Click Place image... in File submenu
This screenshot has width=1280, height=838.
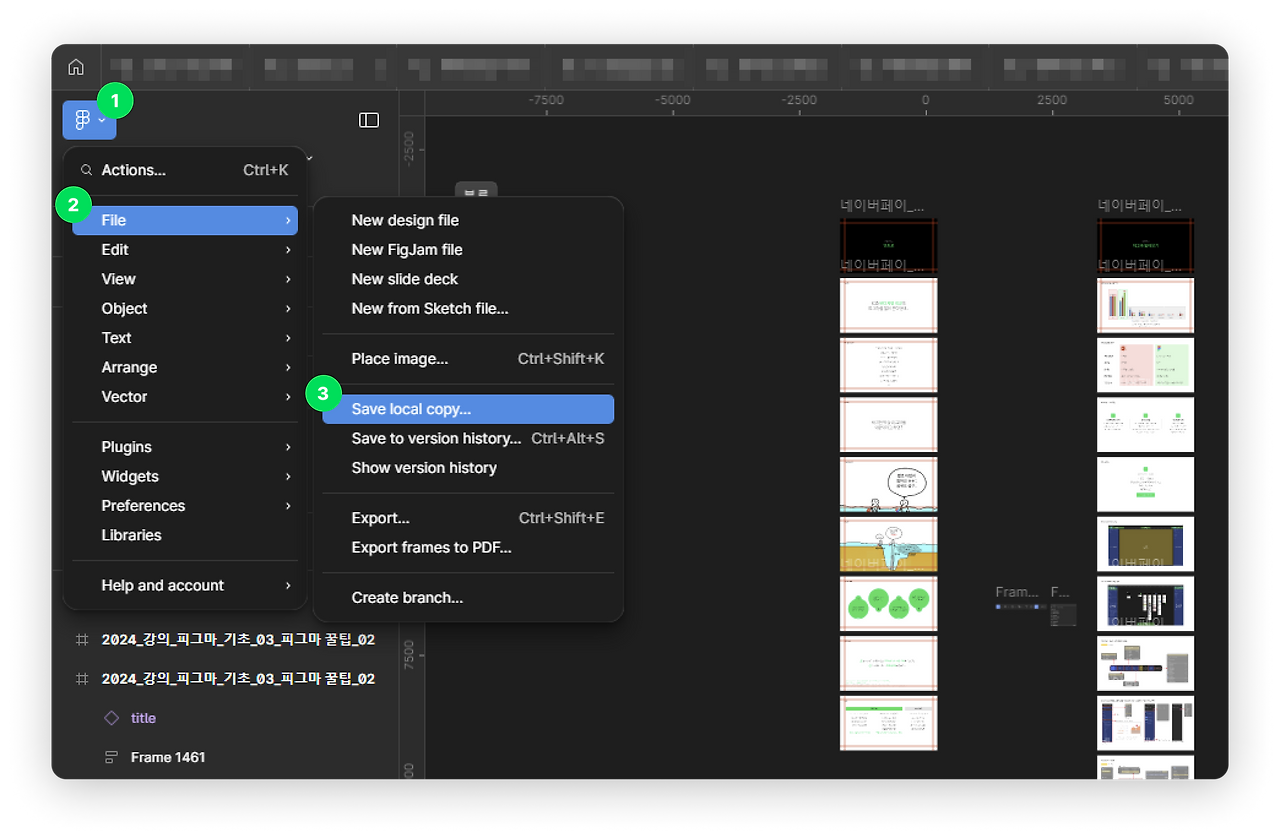pyautogui.click(x=468, y=359)
